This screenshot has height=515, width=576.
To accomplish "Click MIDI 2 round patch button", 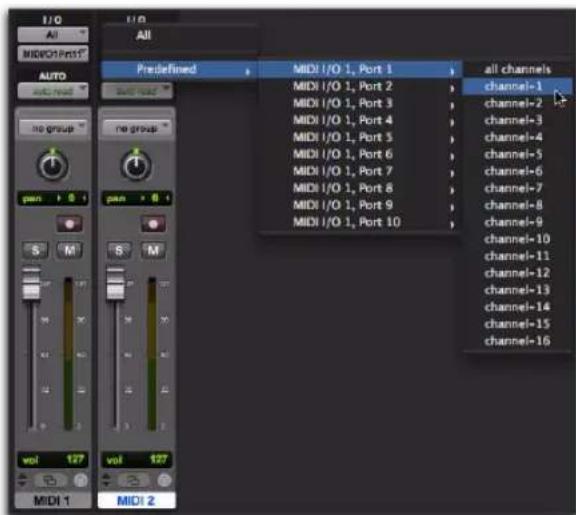I will 165,480.
